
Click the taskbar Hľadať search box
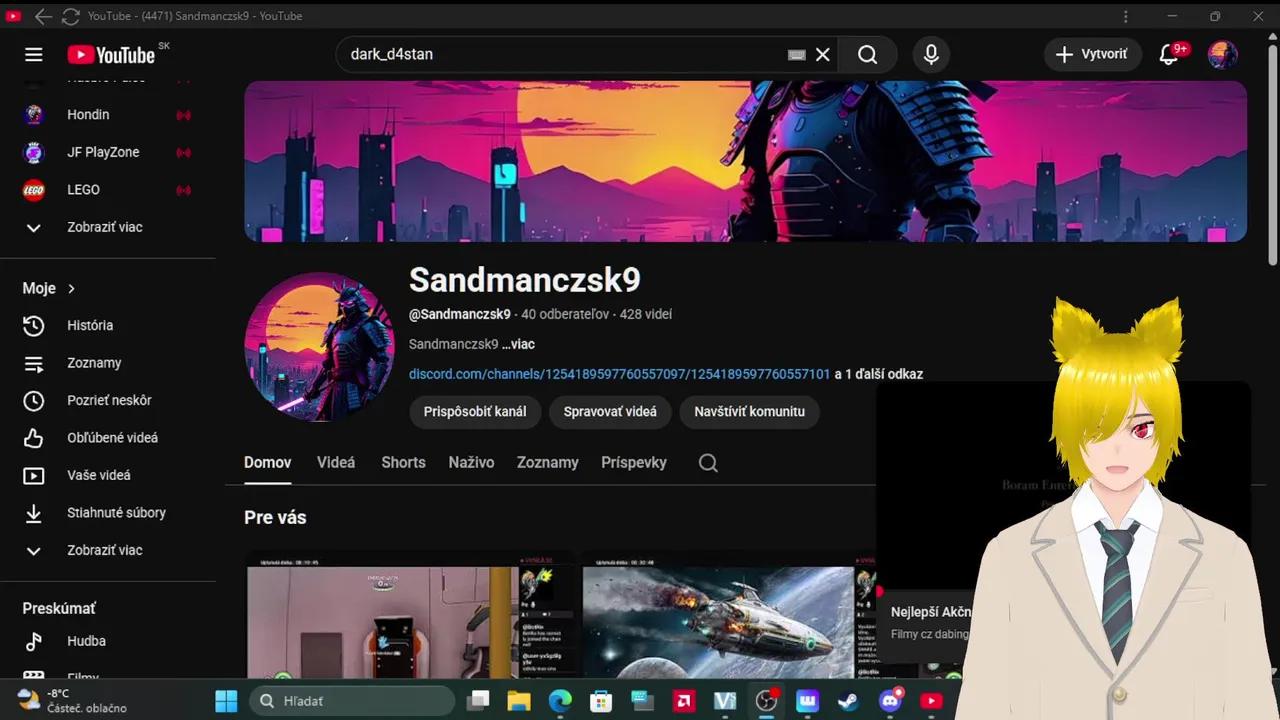coord(352,701)
